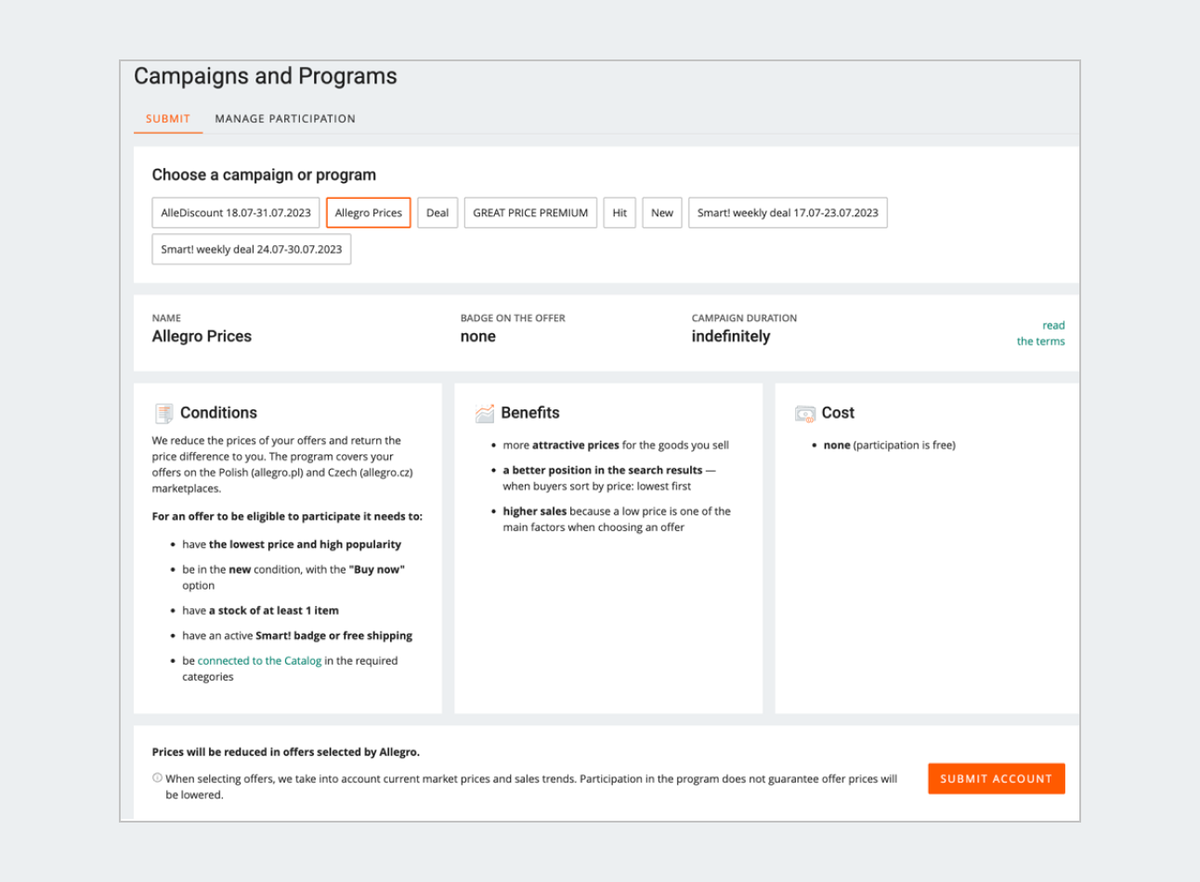Select the AlleDiscount 18.07-31.07.2023 campaign
Screen dimensions: 1200x882
(236, 213)
